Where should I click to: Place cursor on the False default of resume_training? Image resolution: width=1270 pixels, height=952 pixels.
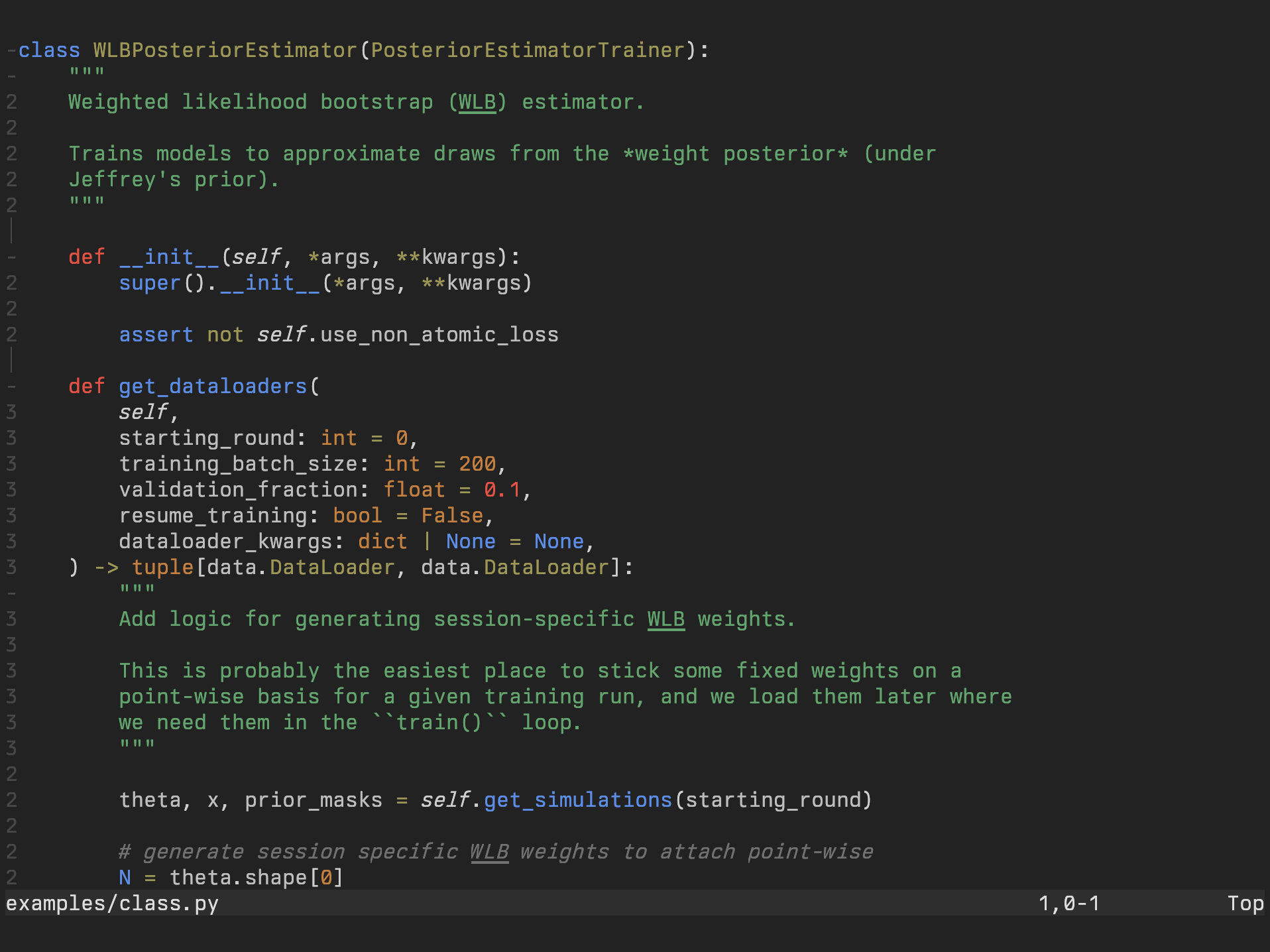pos(452,516)
